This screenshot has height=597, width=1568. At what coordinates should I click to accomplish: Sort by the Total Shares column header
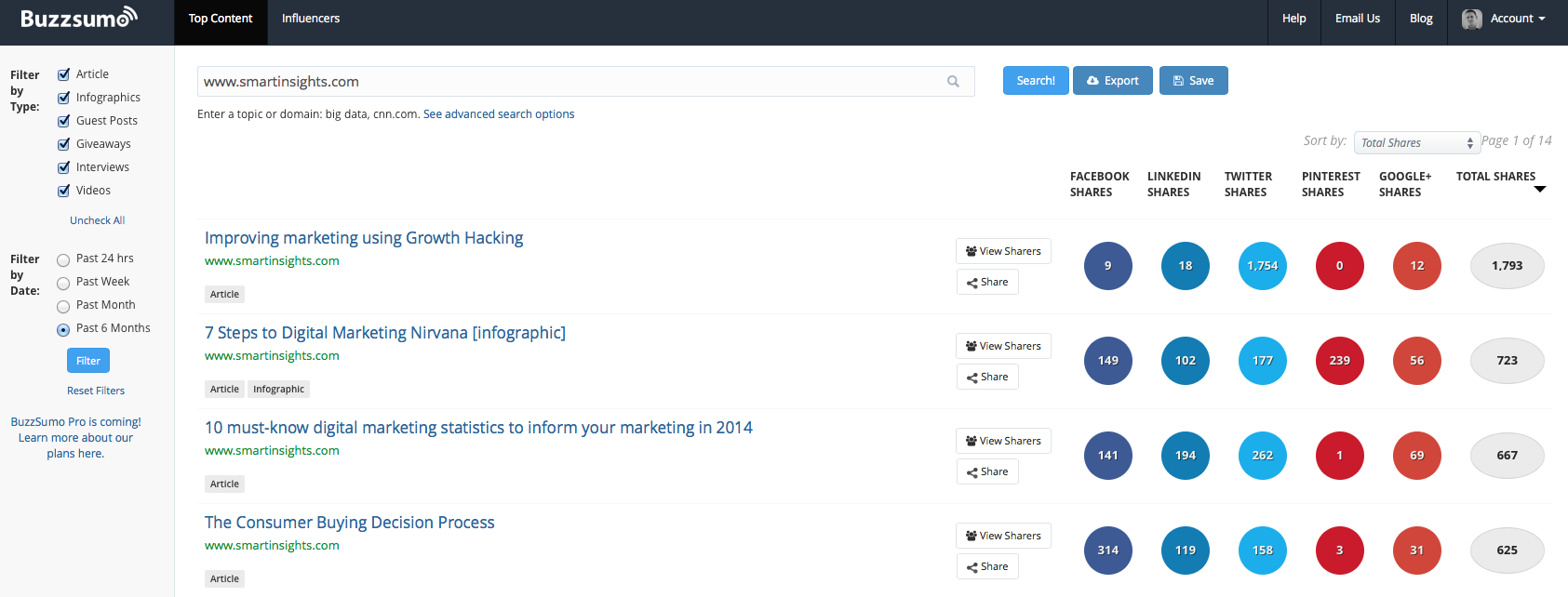1495,177
